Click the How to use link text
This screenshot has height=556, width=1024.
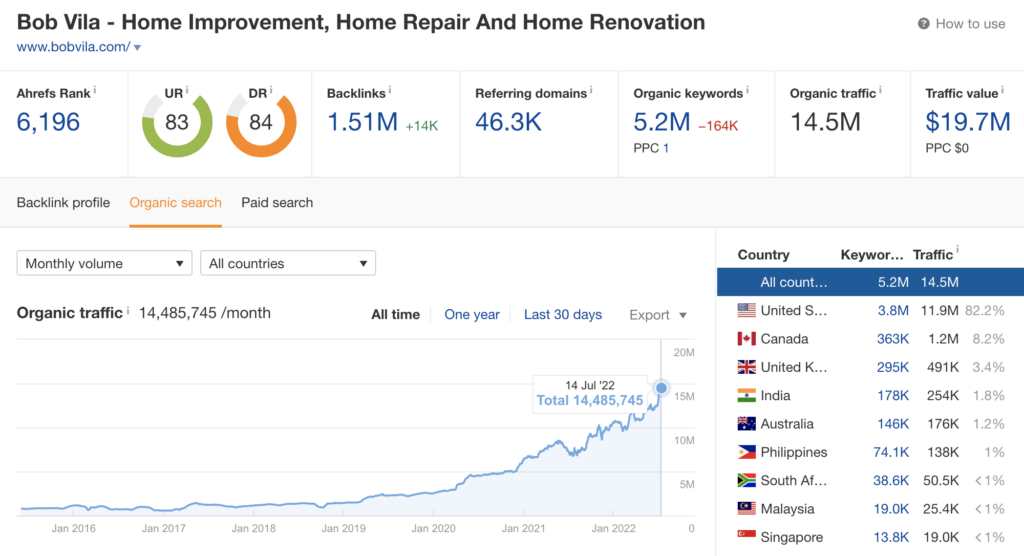[x=970, y=24]
